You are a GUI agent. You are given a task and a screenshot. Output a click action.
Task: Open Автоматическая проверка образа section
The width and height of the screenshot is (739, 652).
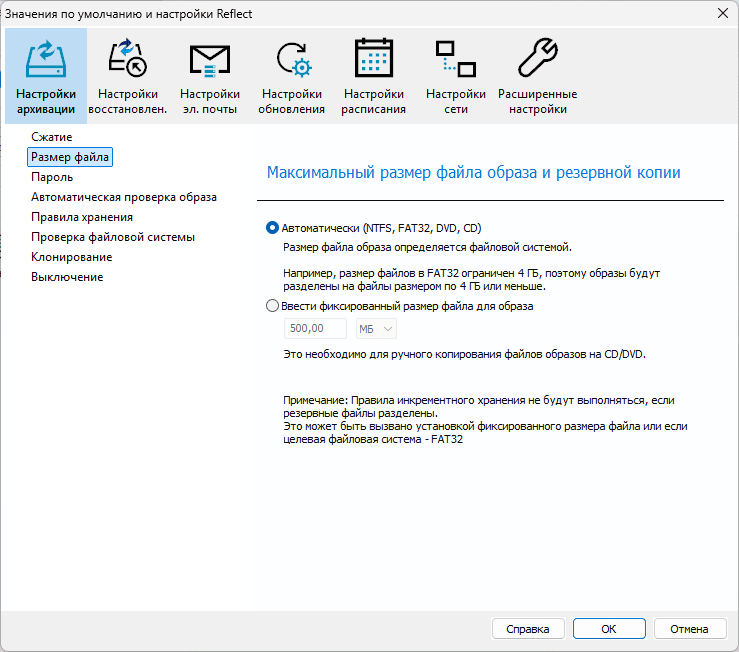(124, 197)
